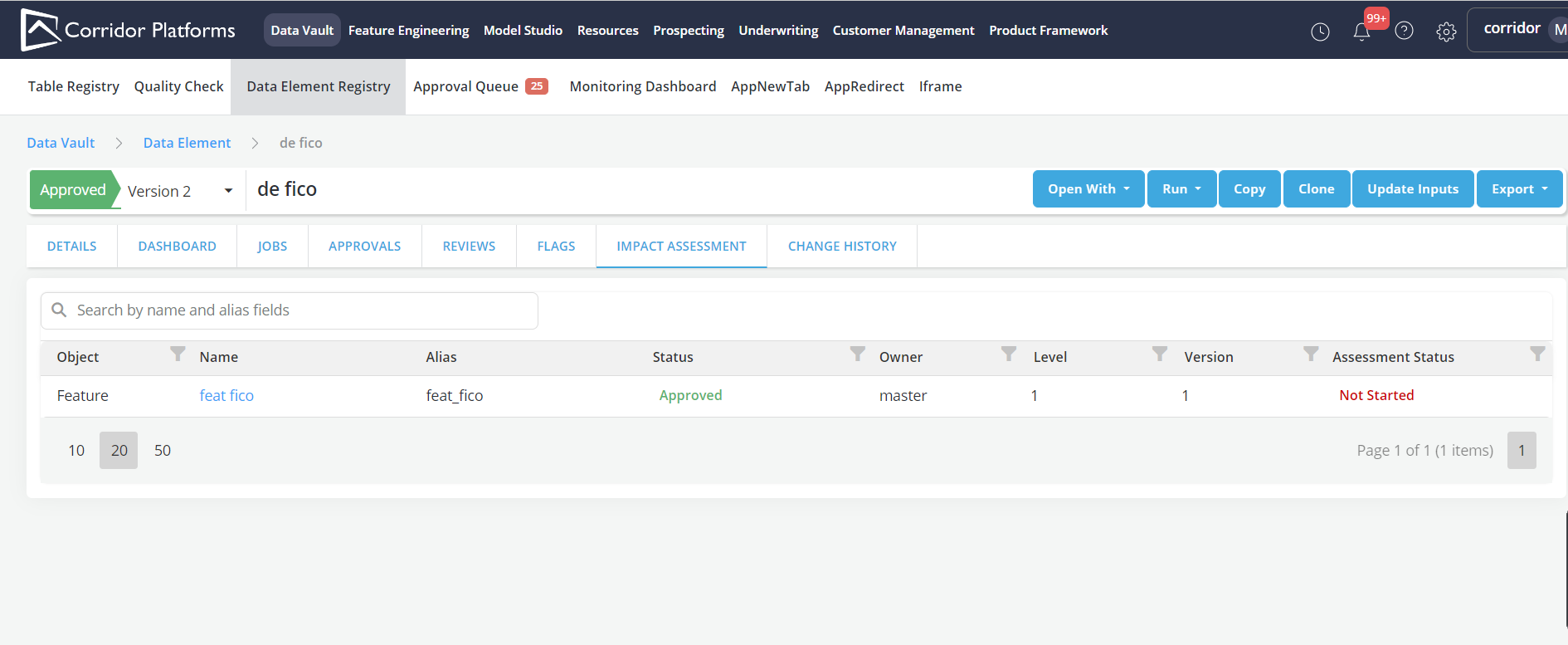Open the Run dropdown menu

[1181, 189]
